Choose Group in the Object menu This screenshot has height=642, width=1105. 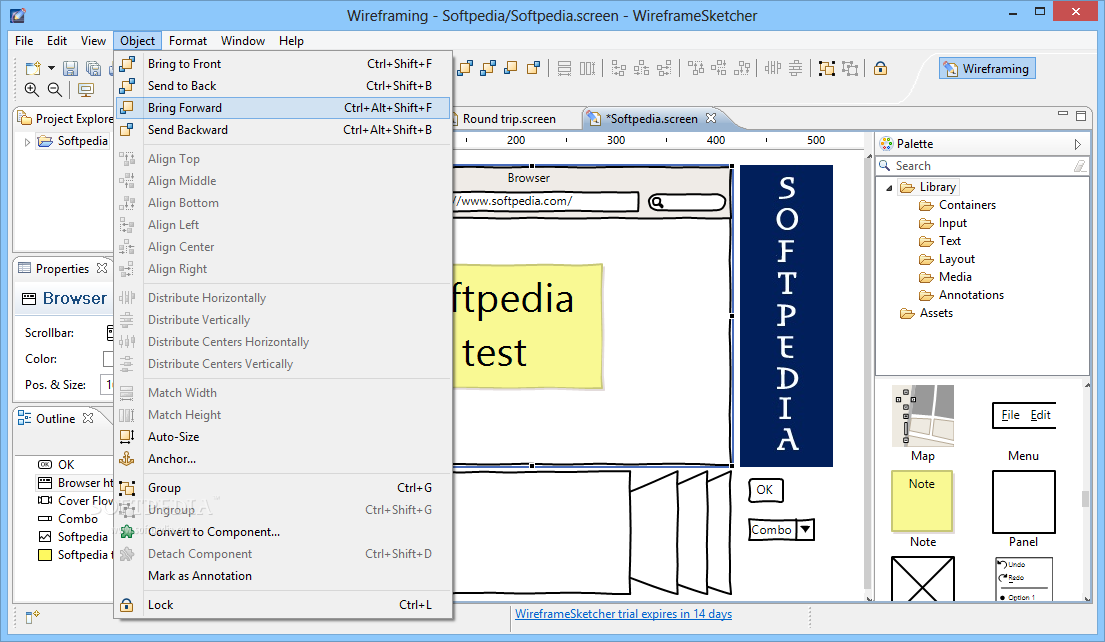click(283, 488)
